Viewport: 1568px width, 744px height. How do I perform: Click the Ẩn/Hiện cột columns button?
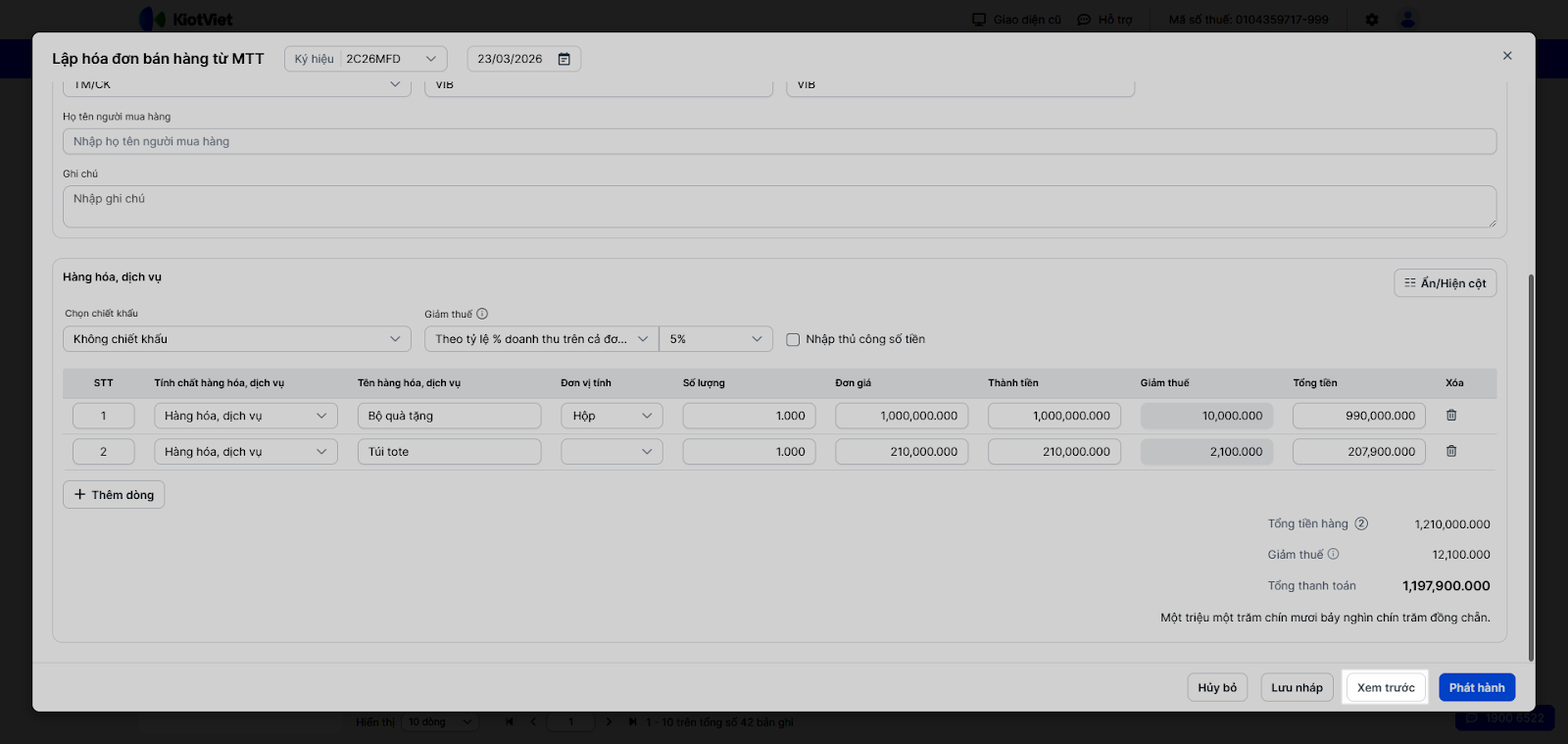[x=1445, y=283]
